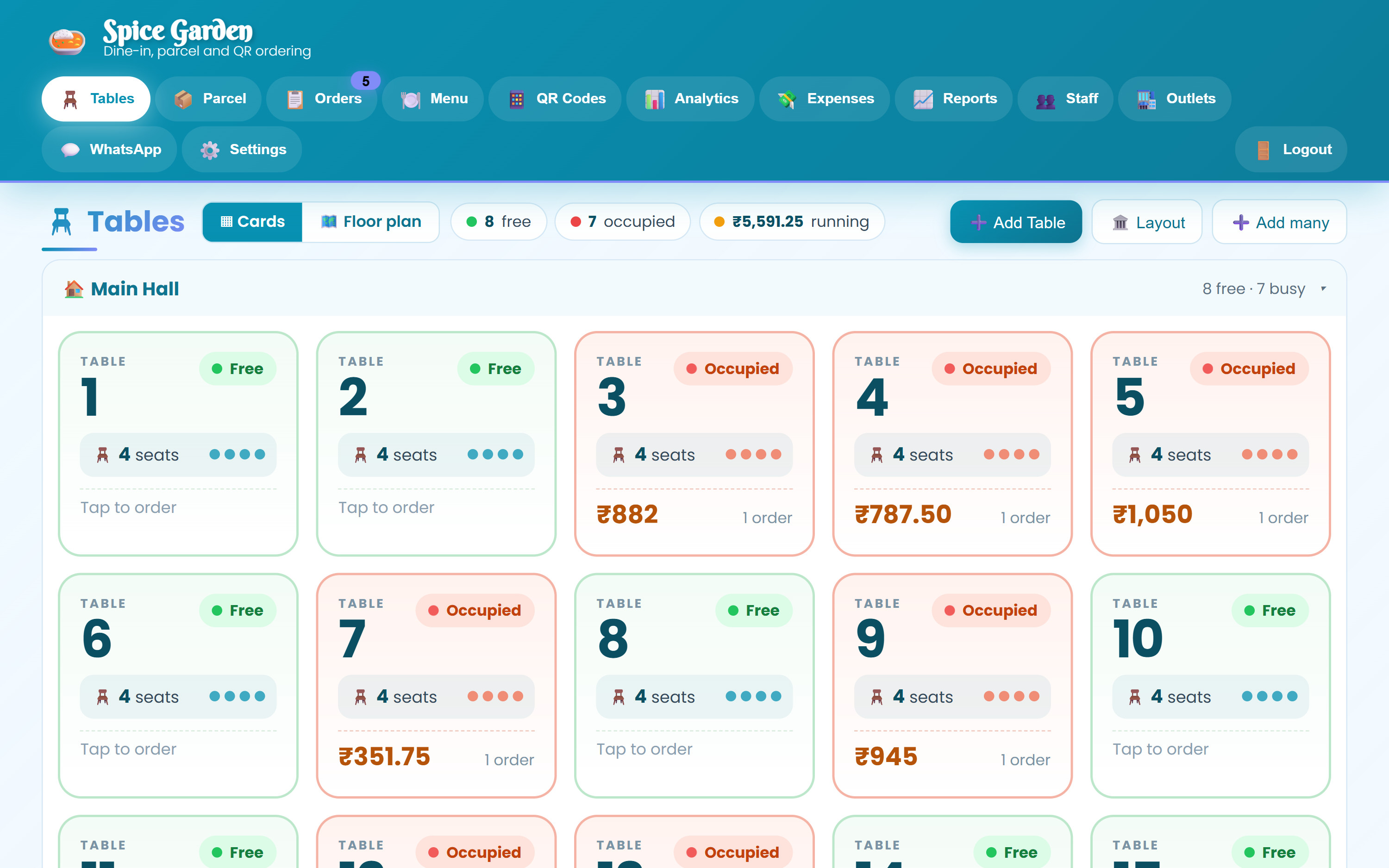The height and width of the screenshot is (868, 1389).
Task: Switch to Floor plan view
Action: pos(371,222)
